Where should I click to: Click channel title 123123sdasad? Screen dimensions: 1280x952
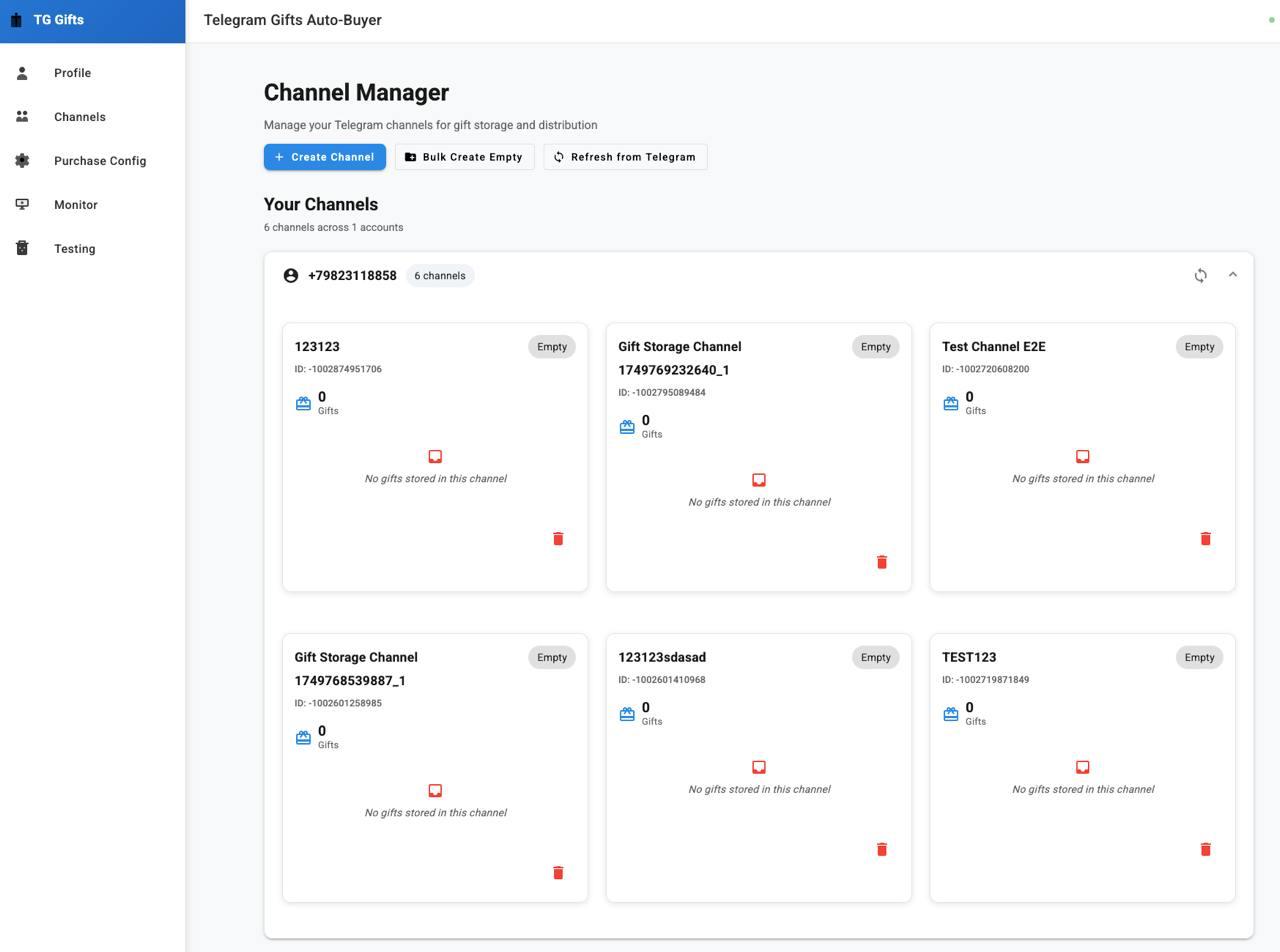662,657
